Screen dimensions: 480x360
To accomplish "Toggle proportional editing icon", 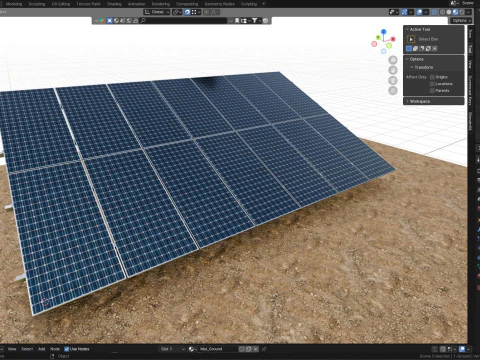I will tap(207, 12).
